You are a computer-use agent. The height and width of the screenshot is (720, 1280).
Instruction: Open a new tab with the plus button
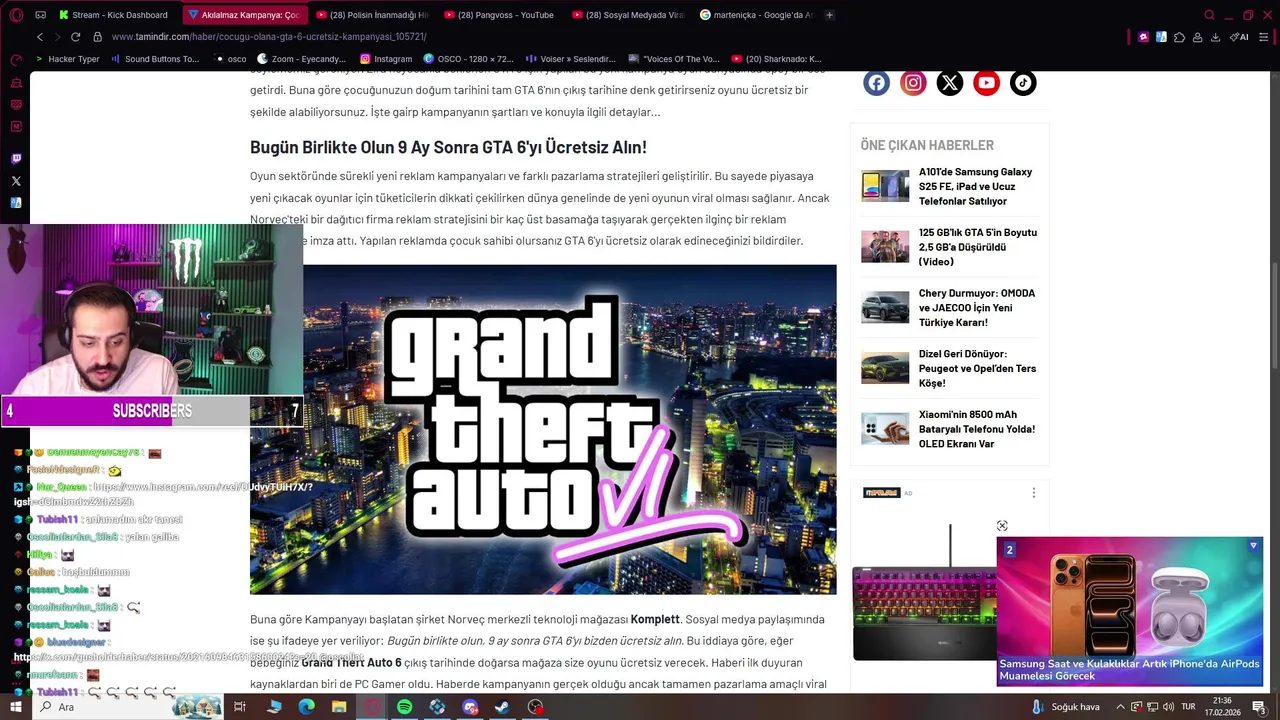point(829,15)
